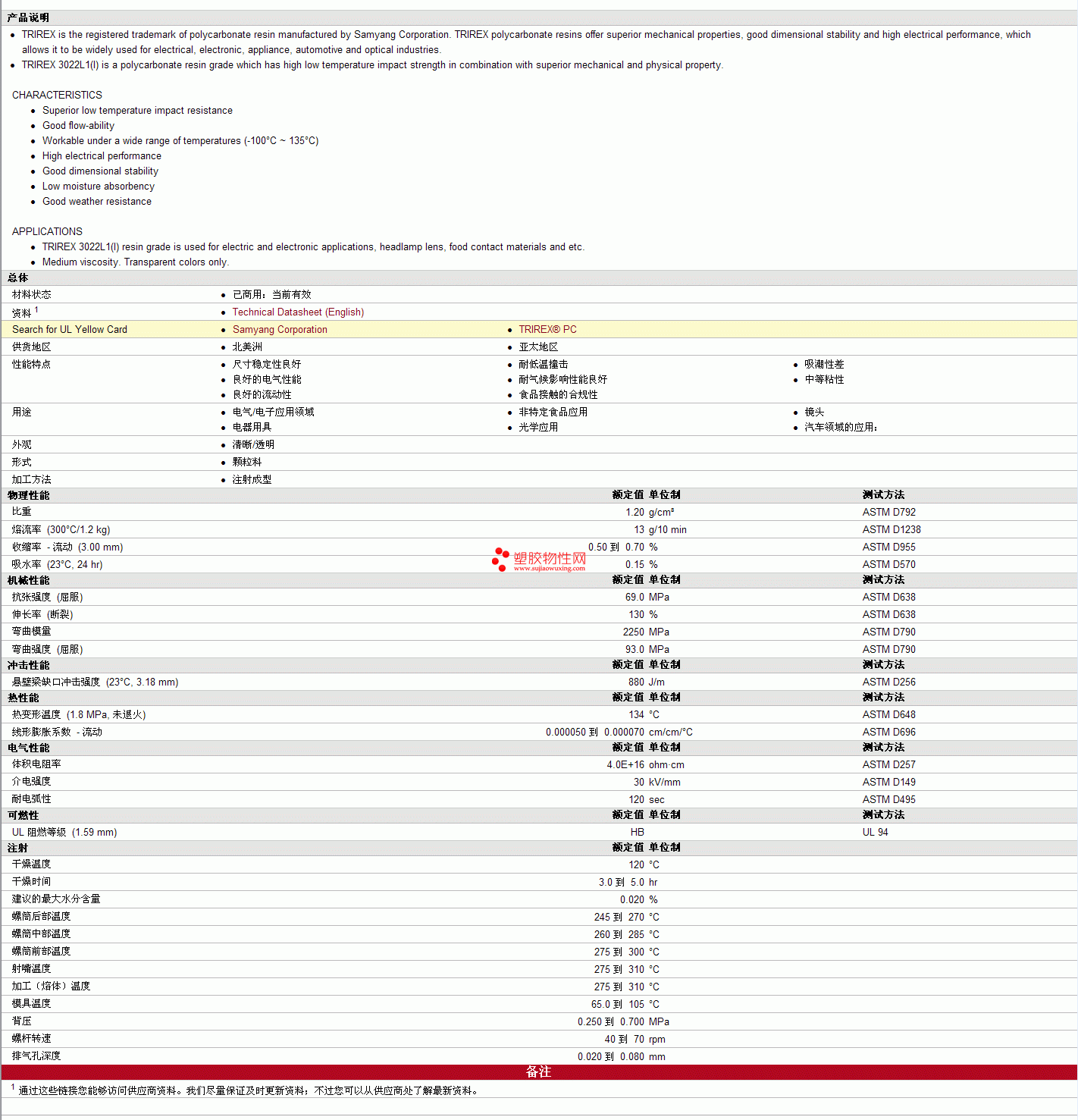Screen dimensions: 1078x1120
Task: Select the "Good dimensional stability" bullet
Action: point(100,171)
